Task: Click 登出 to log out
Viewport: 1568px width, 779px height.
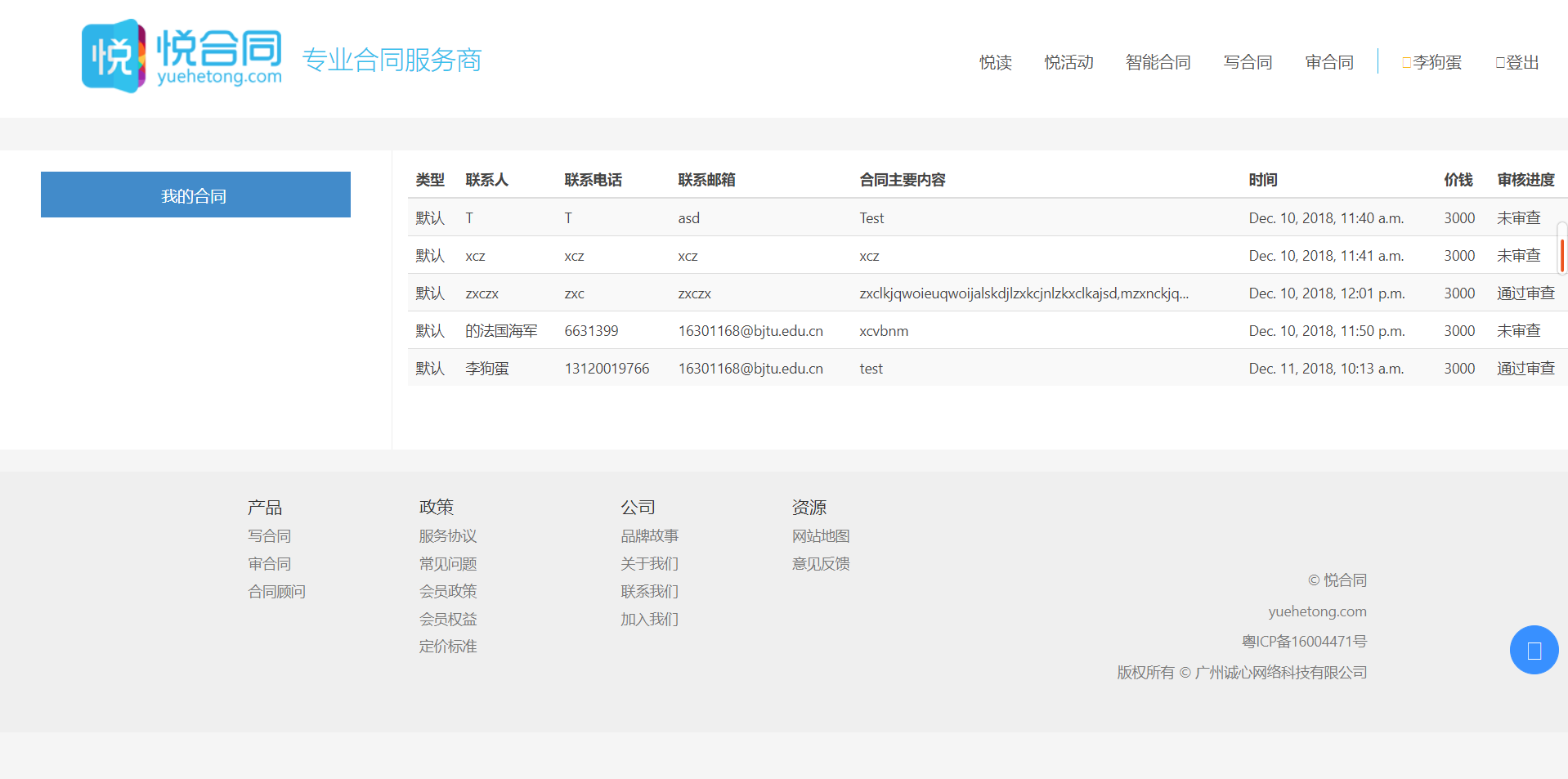Action: coord(1517,62)
